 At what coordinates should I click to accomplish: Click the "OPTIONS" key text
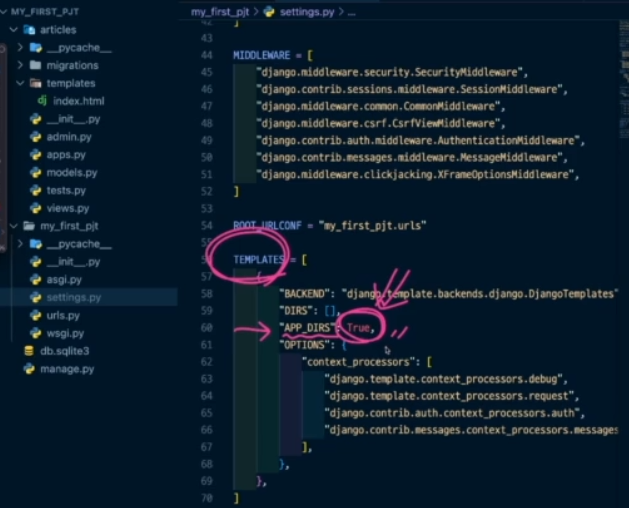(304, 345)
